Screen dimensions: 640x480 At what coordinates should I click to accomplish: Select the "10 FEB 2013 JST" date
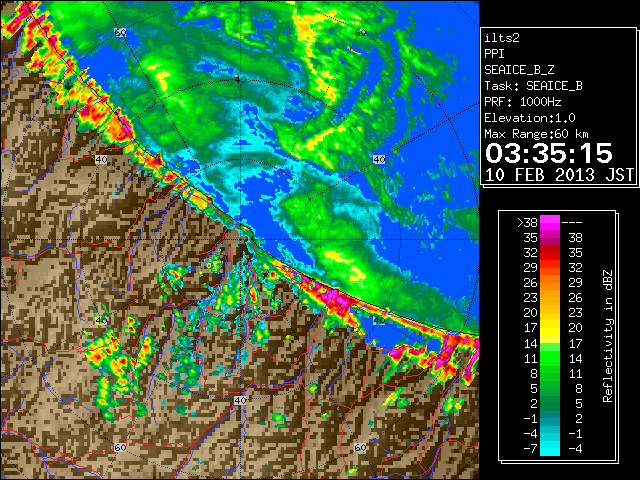(x=559, y=175)
